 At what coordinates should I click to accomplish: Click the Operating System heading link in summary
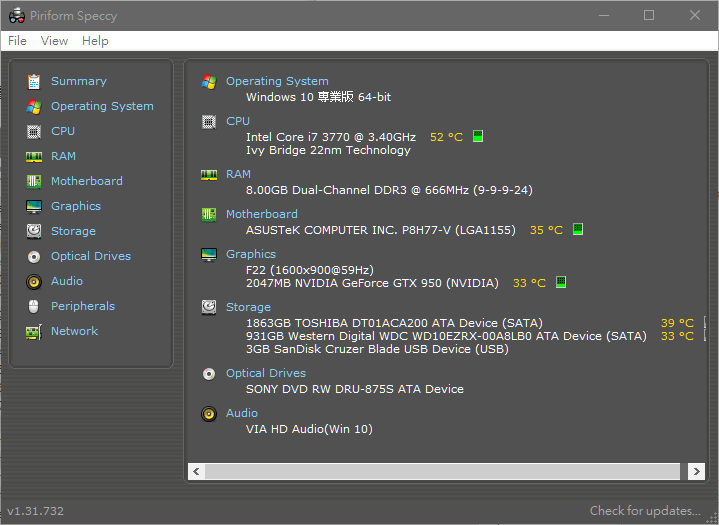click(x=277, y=81)
